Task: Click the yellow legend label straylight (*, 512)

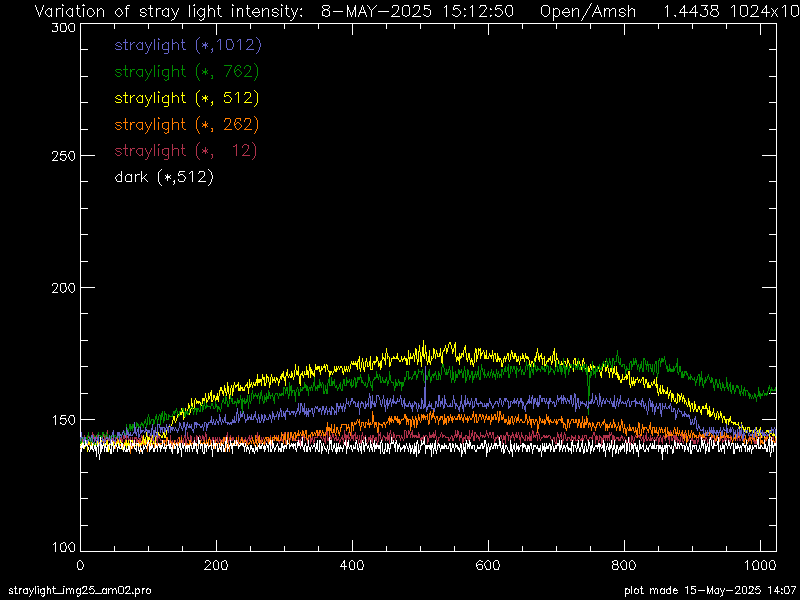Action: pyautogui.click(x=187, y=98)
